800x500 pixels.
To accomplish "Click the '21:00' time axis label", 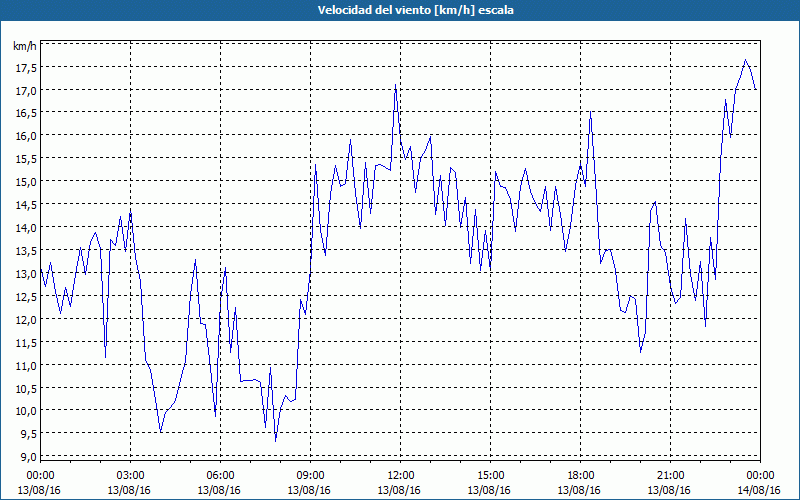I will pos(670,476).
